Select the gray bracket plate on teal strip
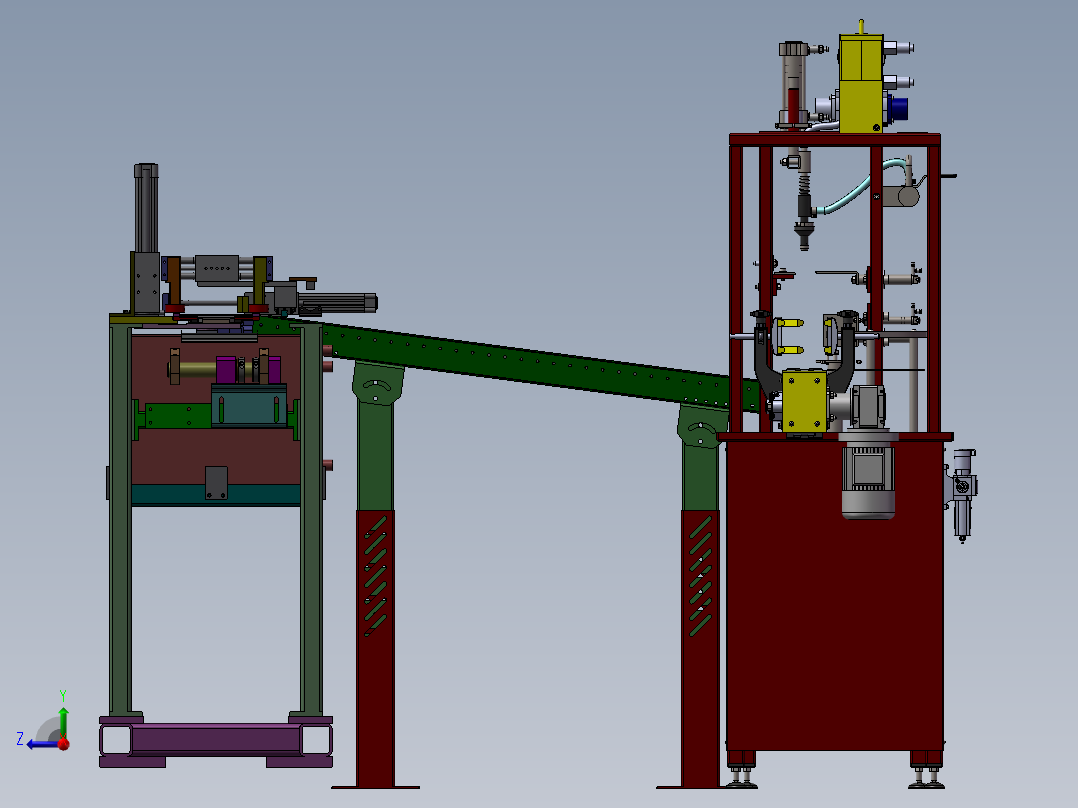 pyautogui.click(x=217, y=483)
